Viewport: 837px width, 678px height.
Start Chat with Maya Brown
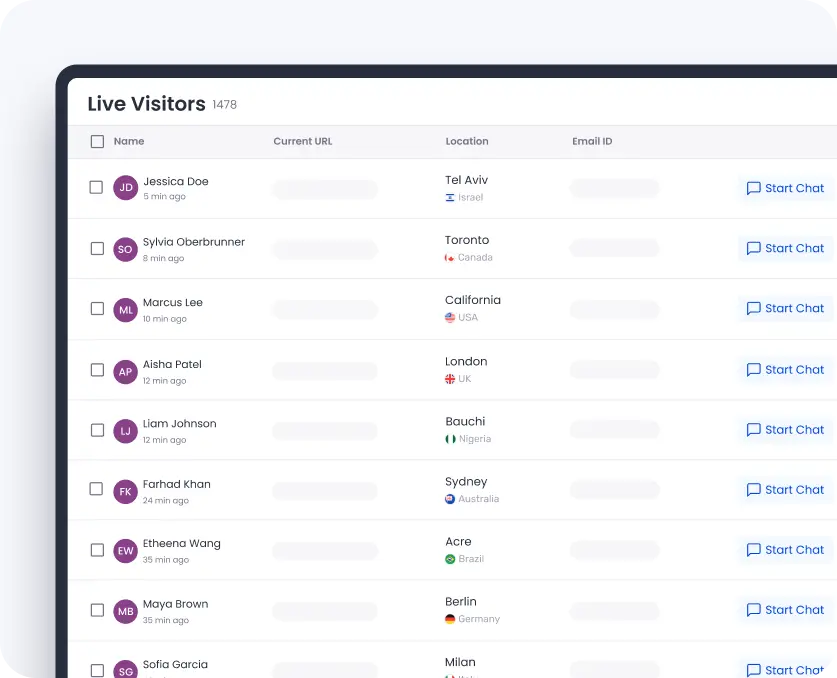point(785,610)
